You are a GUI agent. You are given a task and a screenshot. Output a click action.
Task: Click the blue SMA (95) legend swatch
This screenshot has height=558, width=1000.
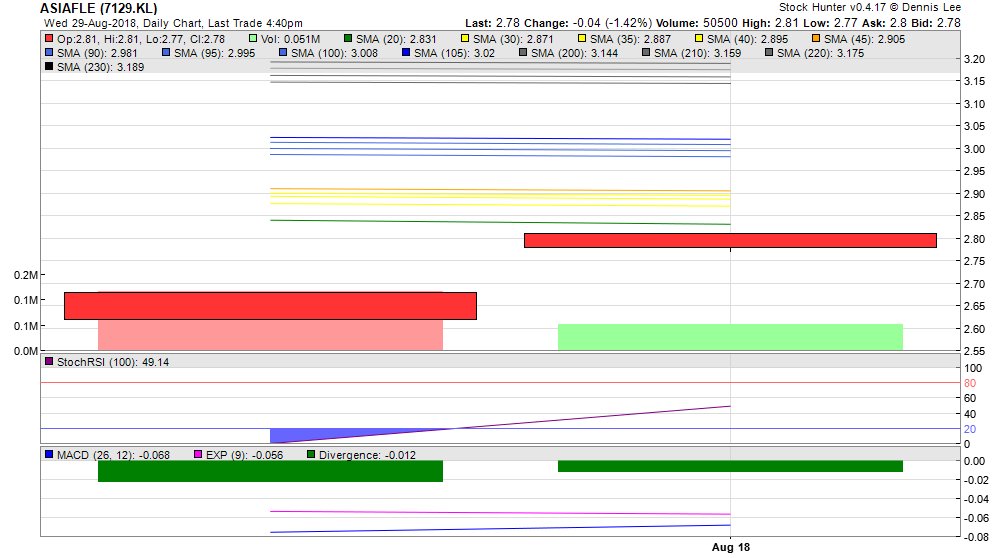point(166,53)
